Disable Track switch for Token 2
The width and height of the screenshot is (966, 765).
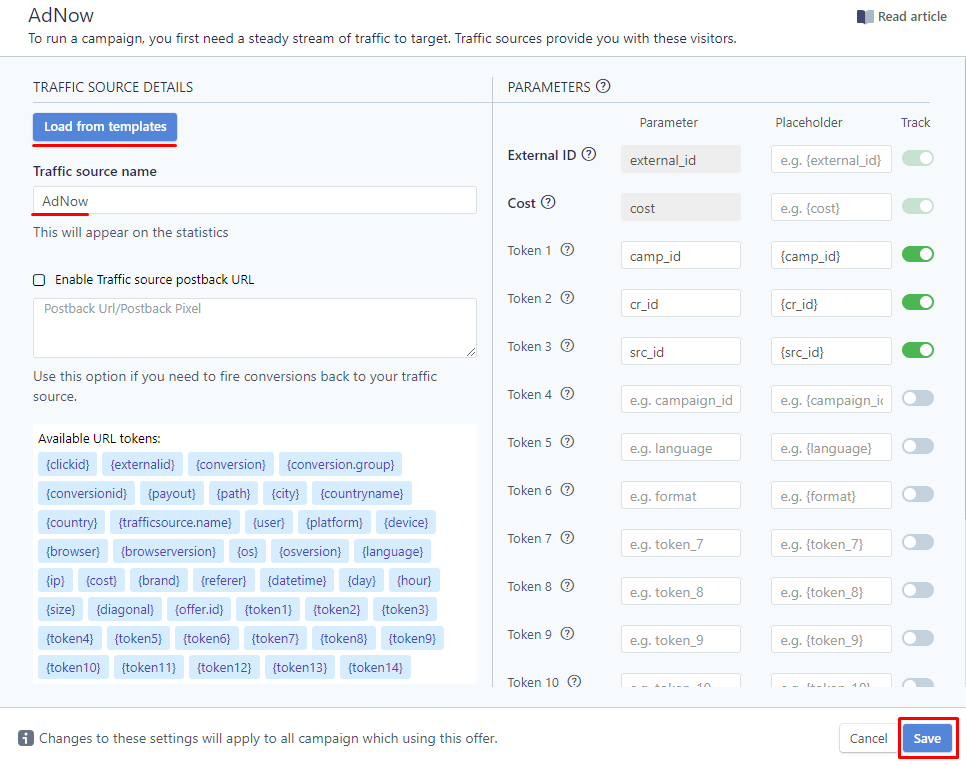coord(917,302)
